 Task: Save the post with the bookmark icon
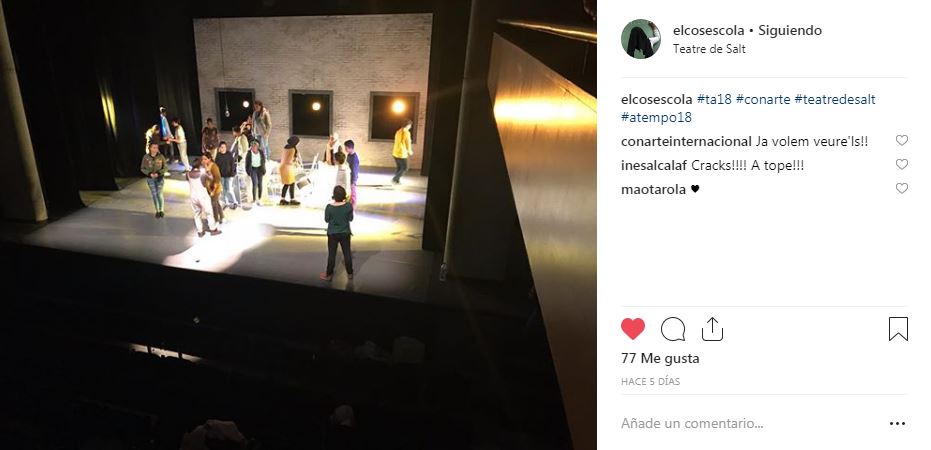tap(898, 329)
